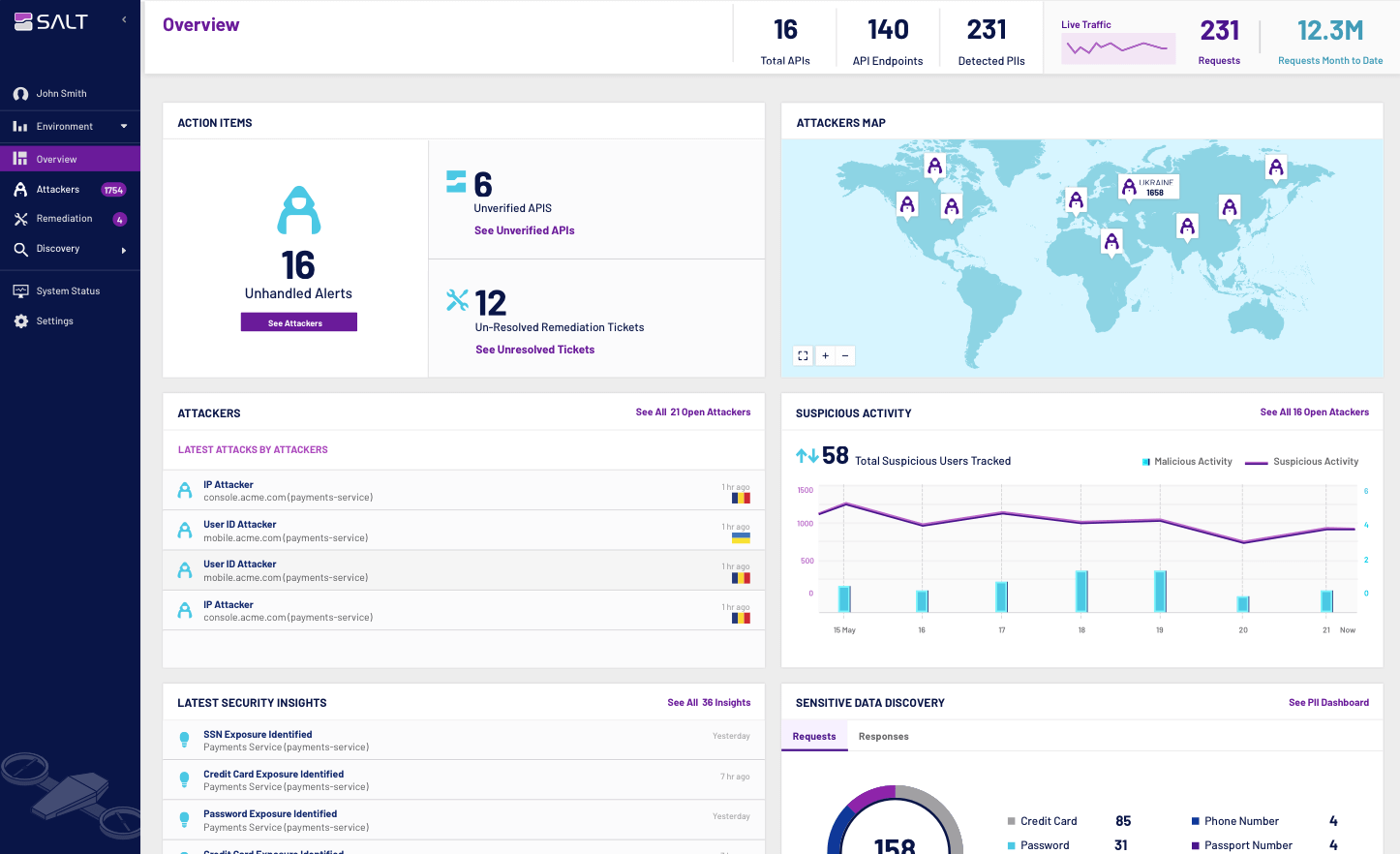Screen dimensions: 1400x854
Task: Click the See Attackers button
Action: [x=298, y=321]
